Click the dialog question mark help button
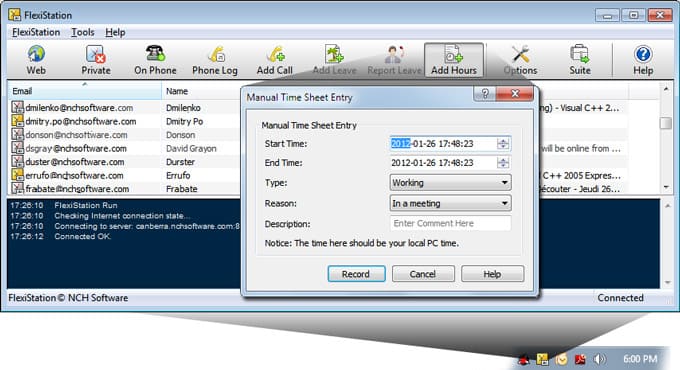Viewport: 680px width, 370px height. pyautogui.click(x=485, y=93)
